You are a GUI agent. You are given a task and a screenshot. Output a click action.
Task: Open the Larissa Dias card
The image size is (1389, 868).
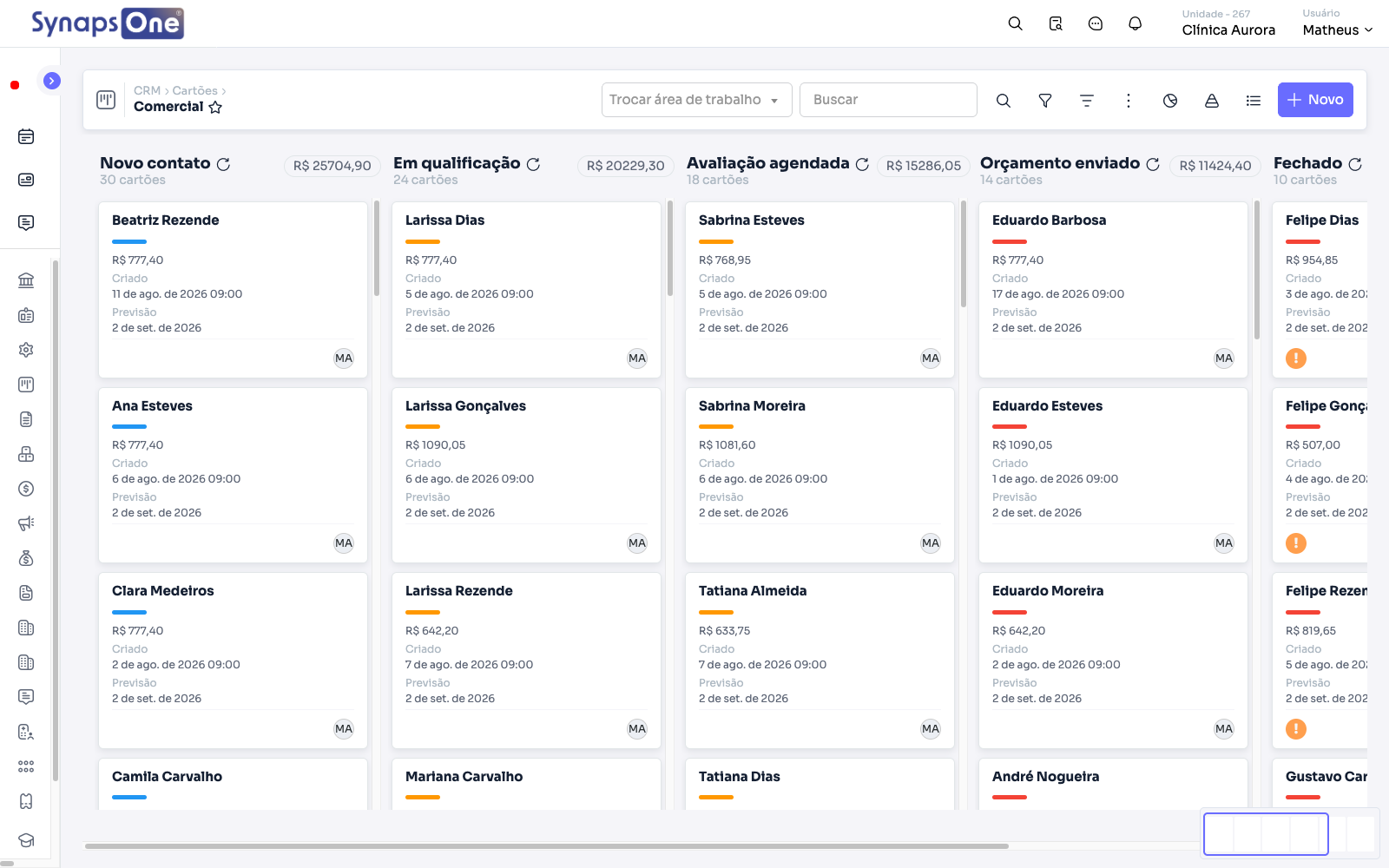point(526,290)
